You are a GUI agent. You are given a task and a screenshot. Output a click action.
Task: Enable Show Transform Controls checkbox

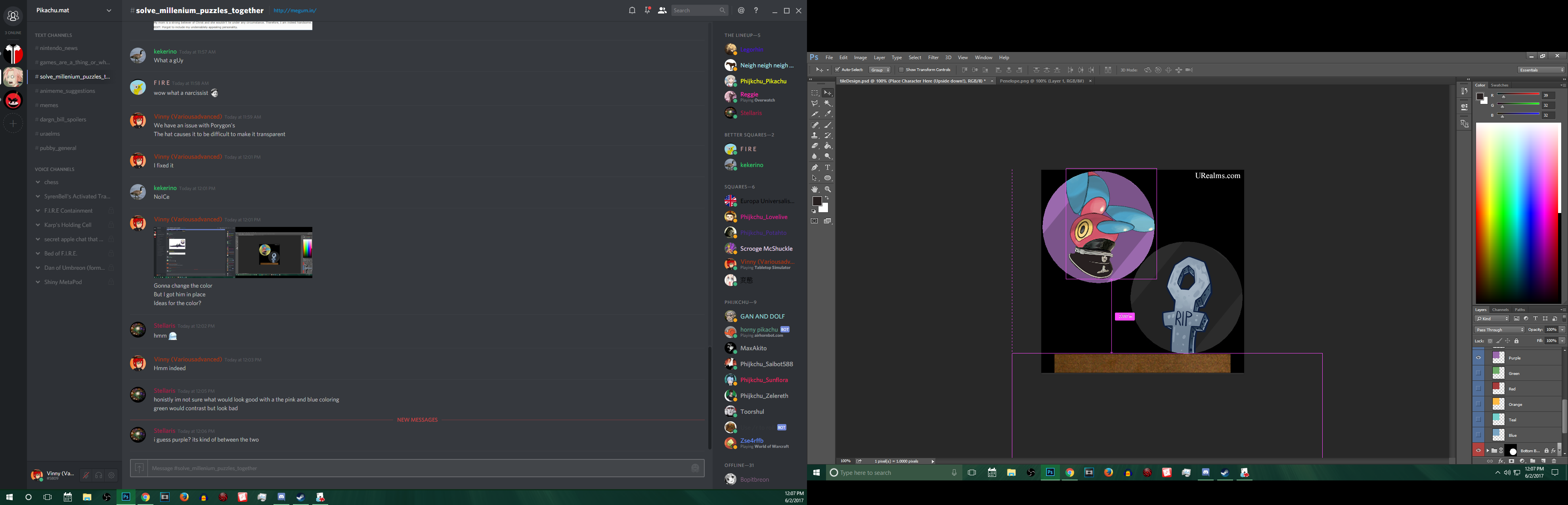[x=901, y=70]
